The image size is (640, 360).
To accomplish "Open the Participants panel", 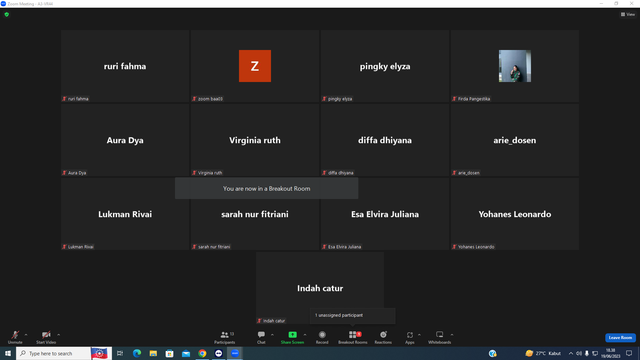I will [x=224, y=337].
